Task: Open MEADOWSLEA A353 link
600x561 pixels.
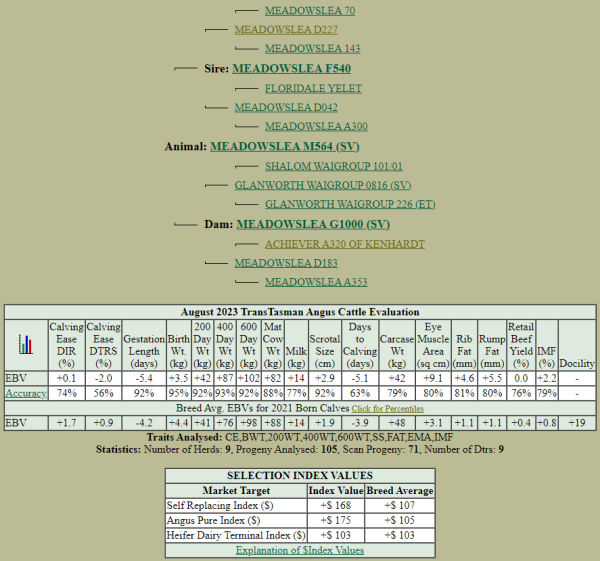Action: pyautogui.click(x=316, y=282)
